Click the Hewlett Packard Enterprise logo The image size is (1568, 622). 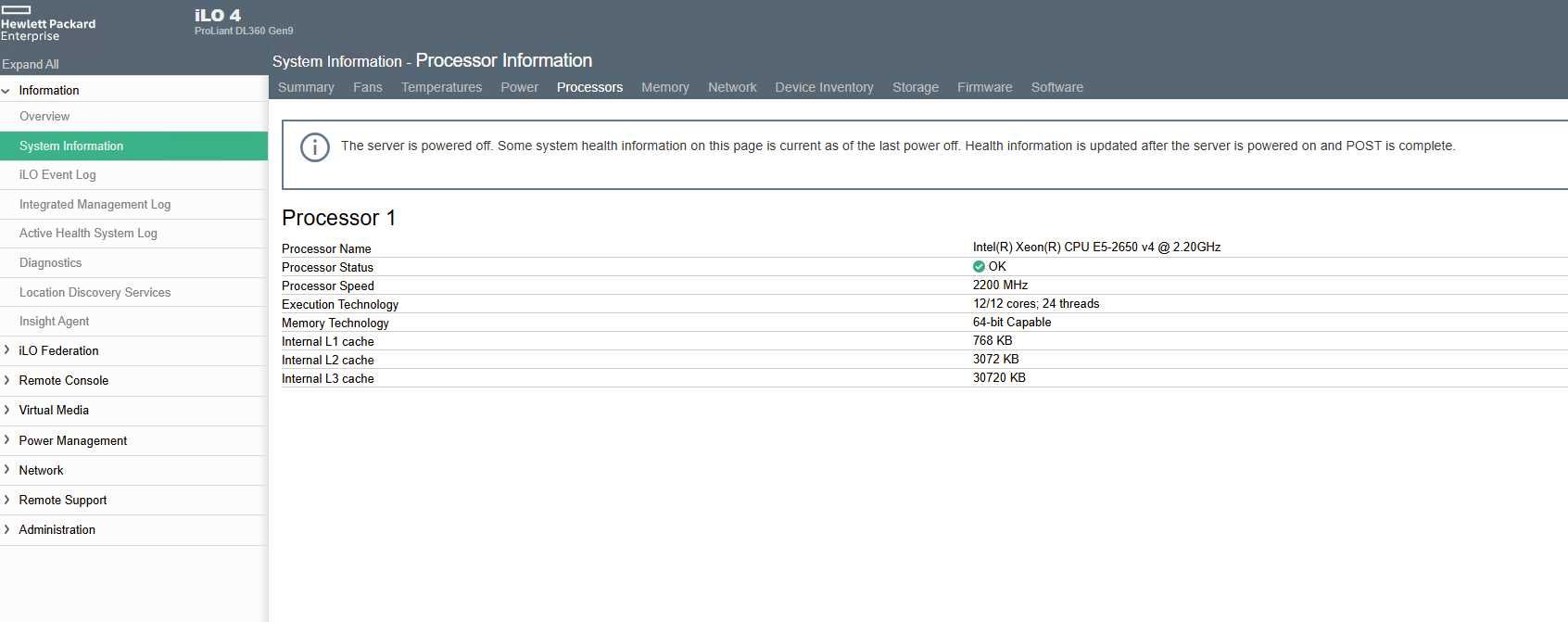47,24
